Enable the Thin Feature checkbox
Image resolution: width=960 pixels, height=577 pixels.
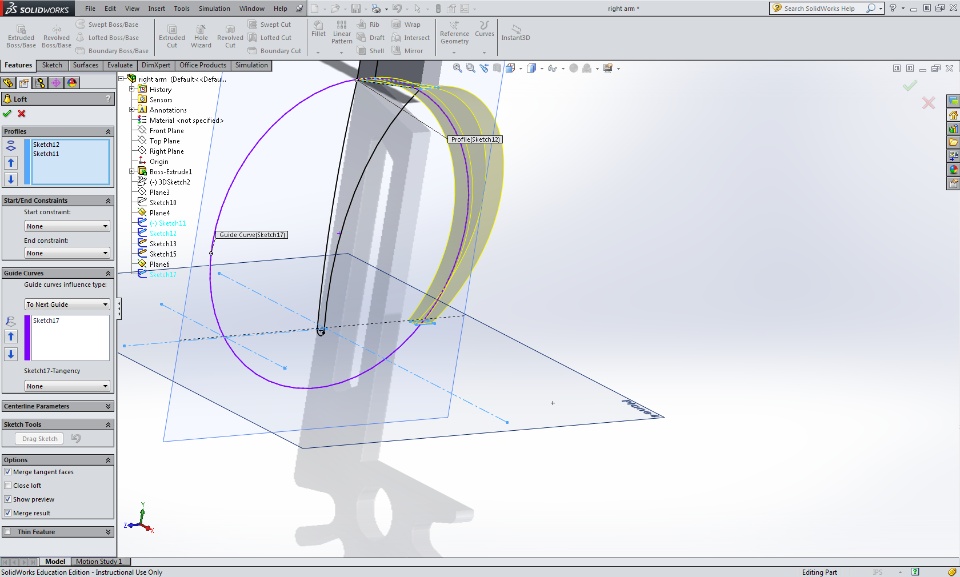(x=8, y=532)
